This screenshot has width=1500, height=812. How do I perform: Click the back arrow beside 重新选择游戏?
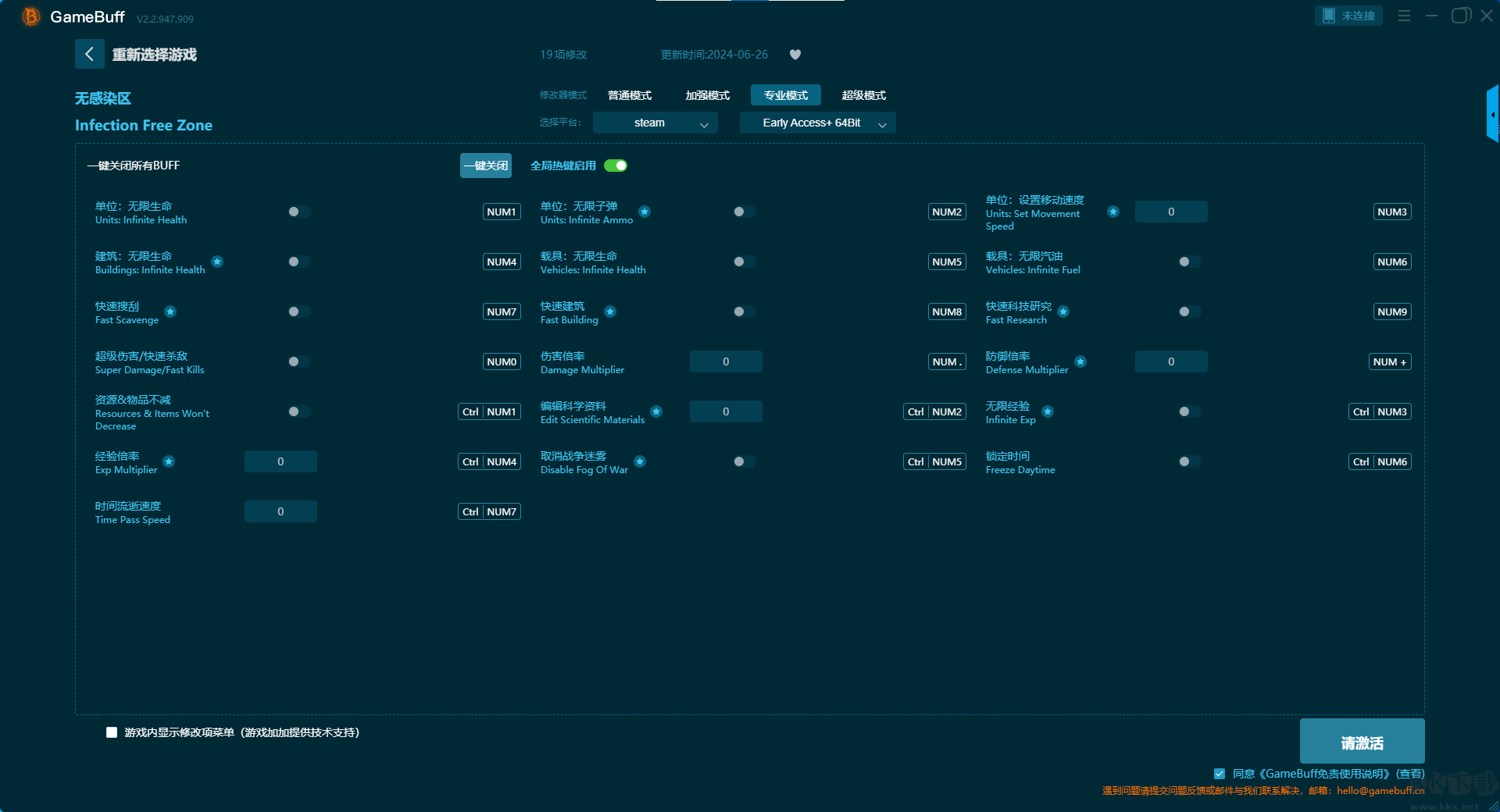tap(90, 54)
